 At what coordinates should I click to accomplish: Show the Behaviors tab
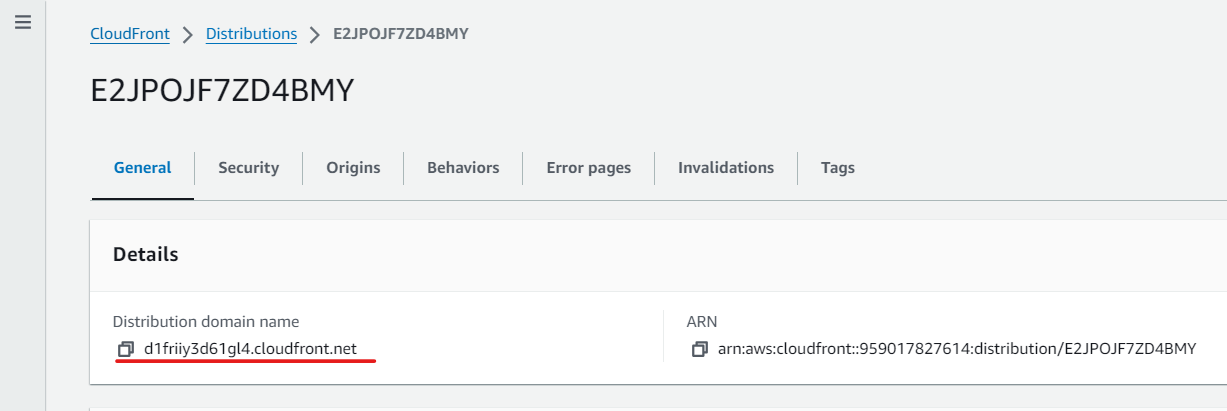coord(463,168)
